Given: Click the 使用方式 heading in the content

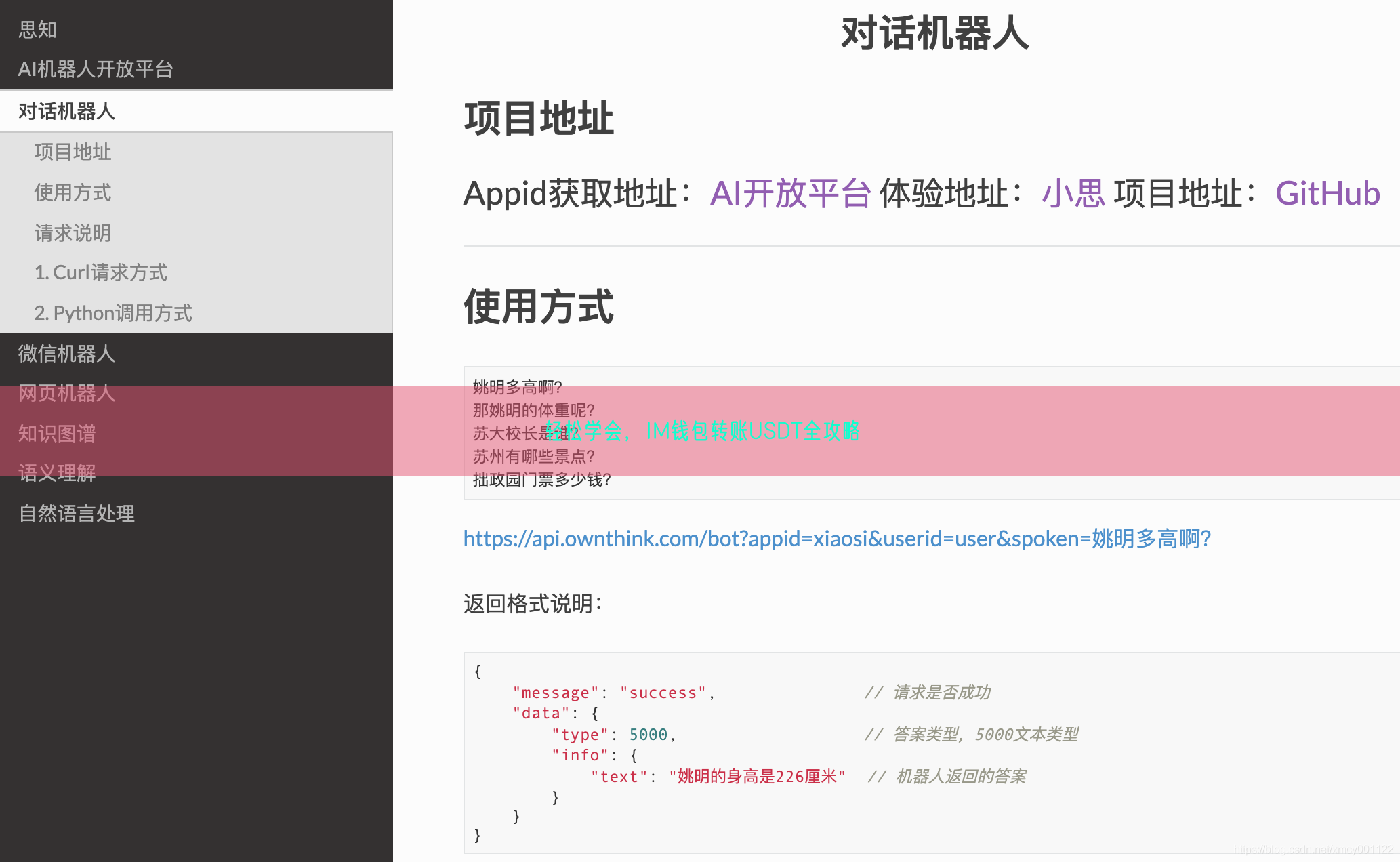Looking at the screenshot, I should tap(539, 307).
